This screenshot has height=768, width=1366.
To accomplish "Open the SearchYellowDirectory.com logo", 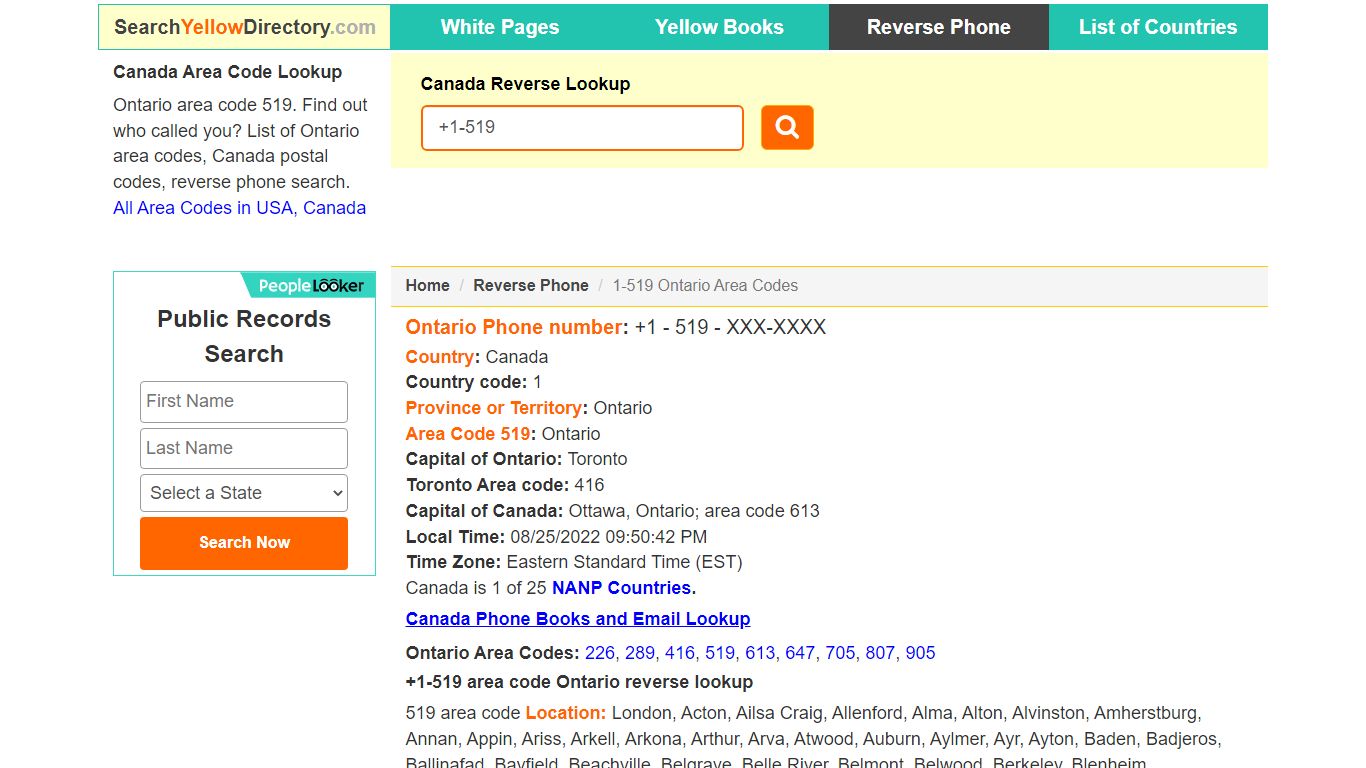I will point(245,27).
